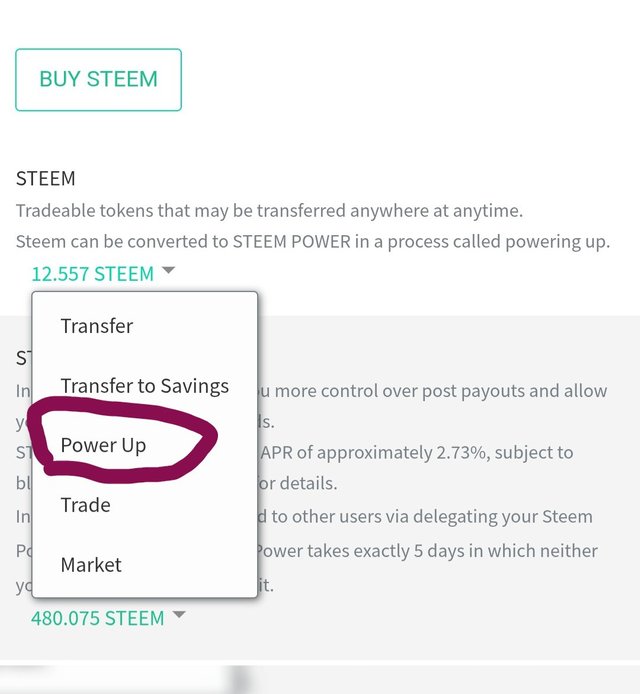Click the arrow beside 12.557 STEEM
The height and width of the screenshot is (694, 640).
click(169, 270)
